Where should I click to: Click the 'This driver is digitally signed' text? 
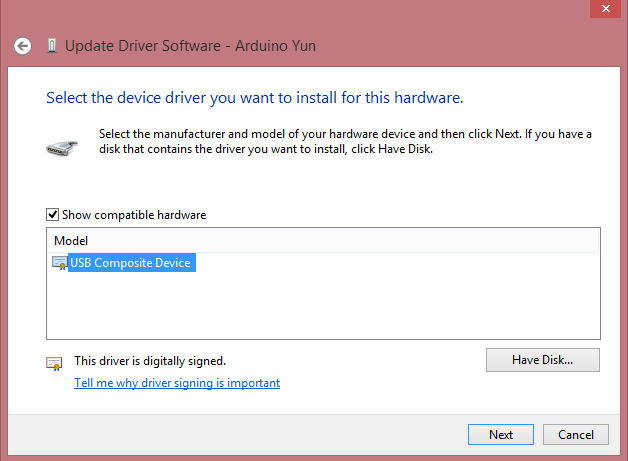(150, 360)
